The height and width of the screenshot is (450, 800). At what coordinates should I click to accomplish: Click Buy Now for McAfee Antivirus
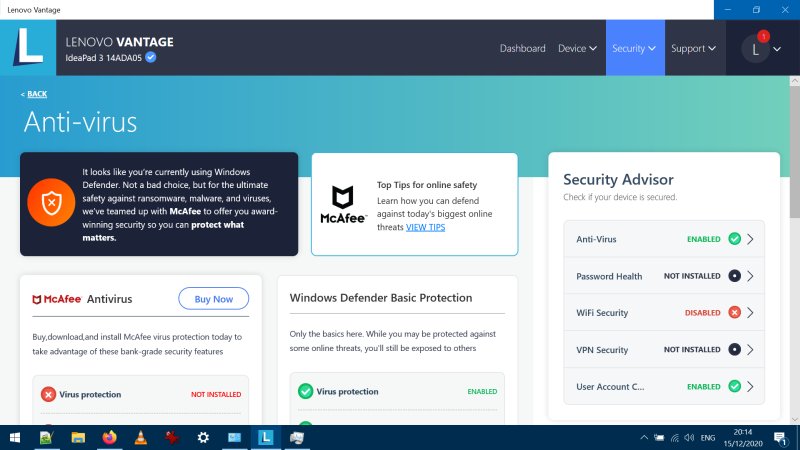[x=213, y=299]
